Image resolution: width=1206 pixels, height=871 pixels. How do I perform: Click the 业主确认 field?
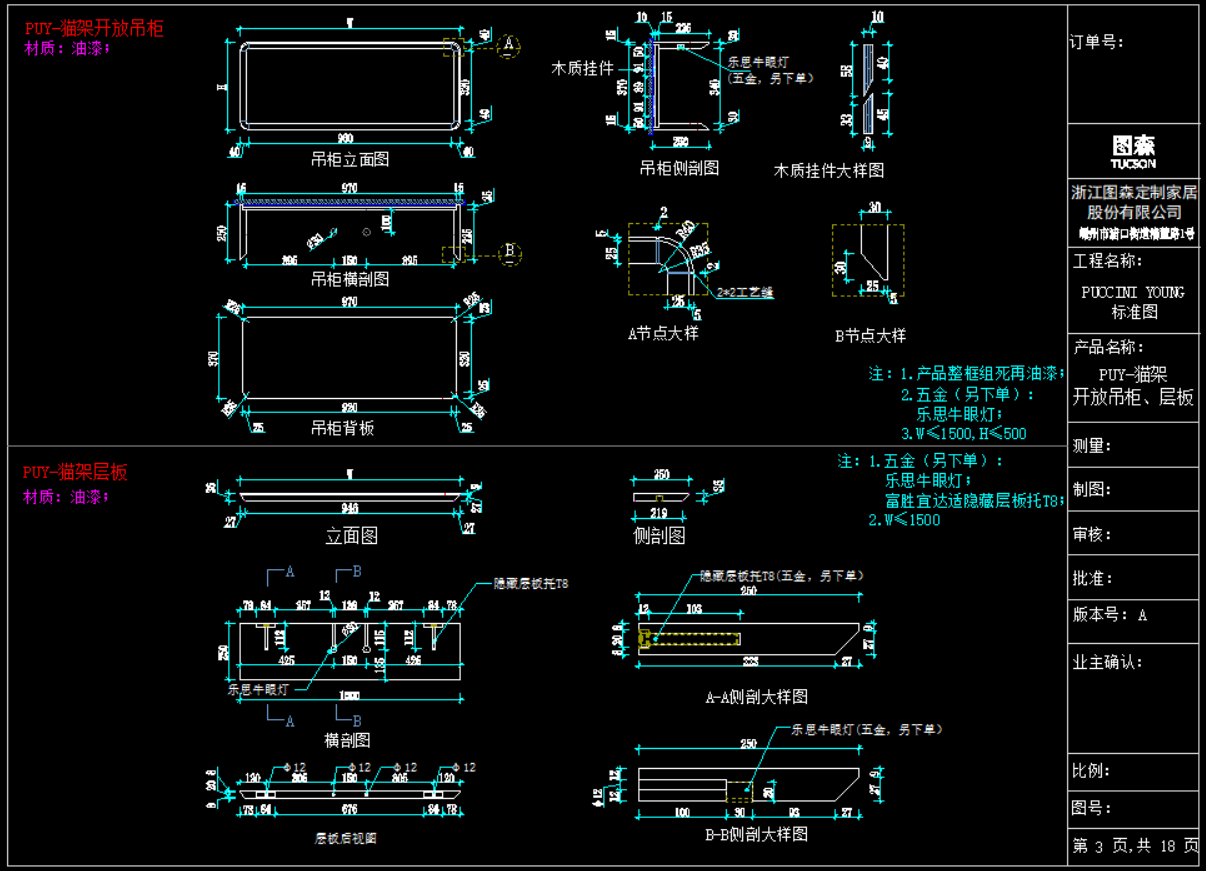(x=1107, y=662)
